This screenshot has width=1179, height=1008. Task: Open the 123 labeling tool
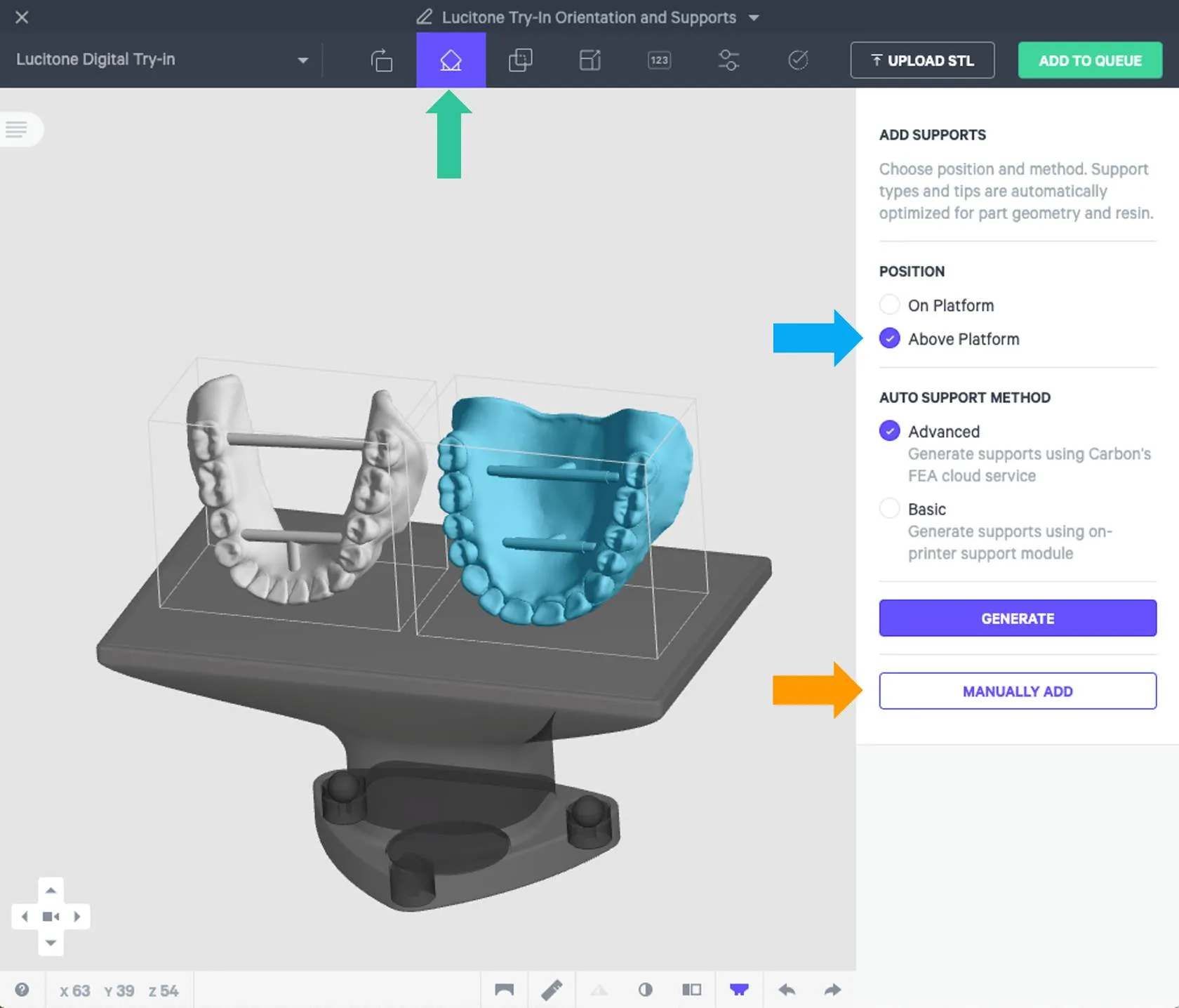(659, 60)
